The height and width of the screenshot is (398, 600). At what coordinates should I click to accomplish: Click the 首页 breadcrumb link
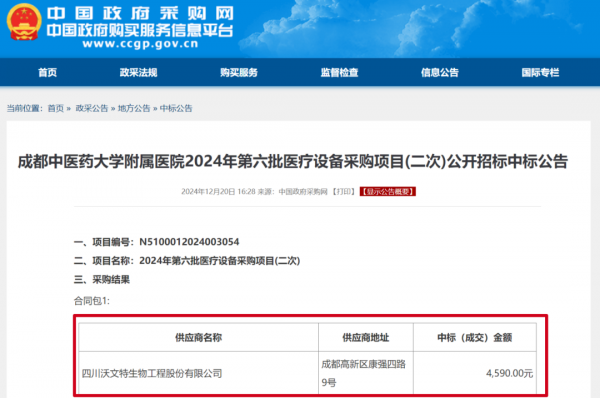[55, 108]
